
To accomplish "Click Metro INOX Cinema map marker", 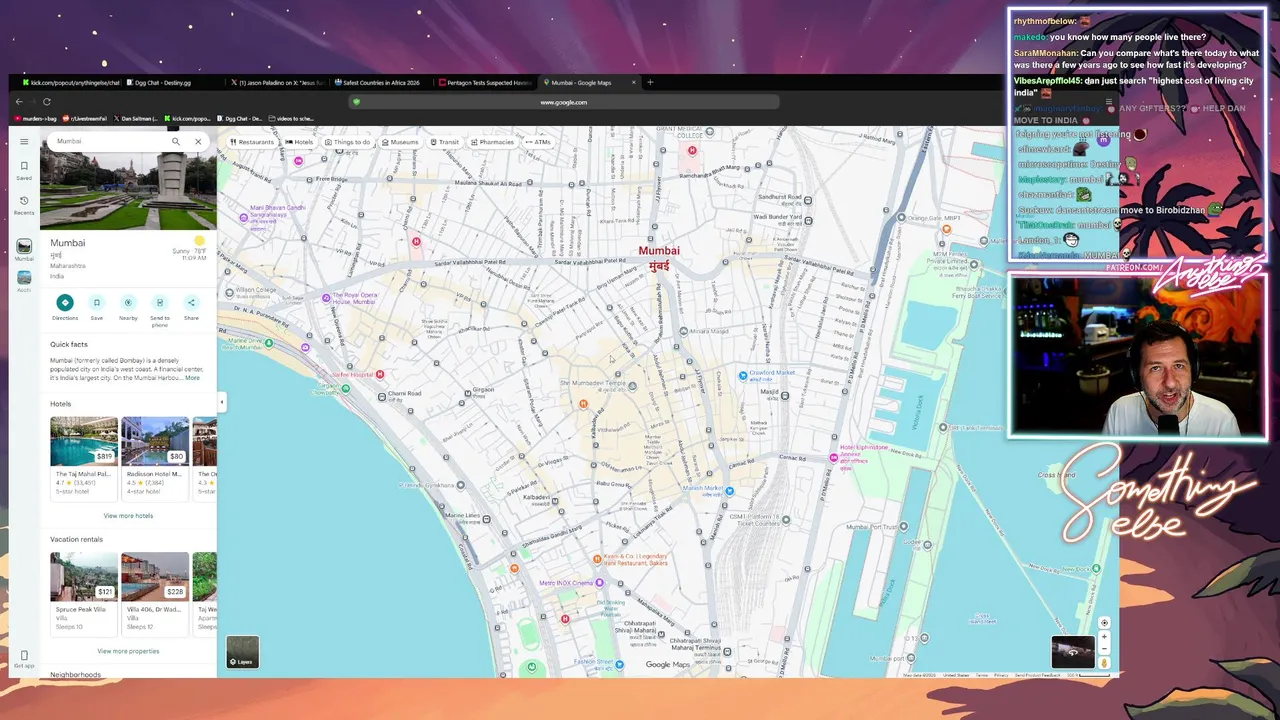I will (599, 582).
